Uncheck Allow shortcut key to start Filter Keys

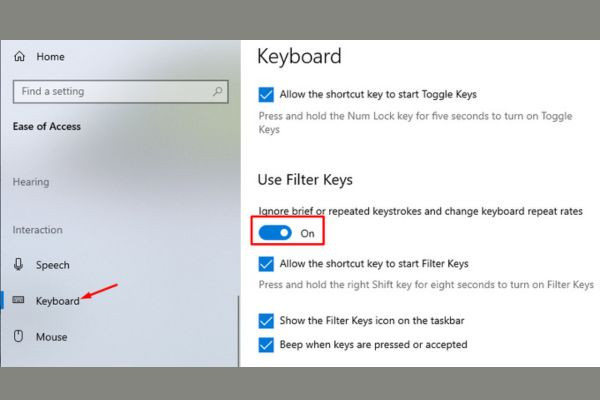tap(266, 264)
